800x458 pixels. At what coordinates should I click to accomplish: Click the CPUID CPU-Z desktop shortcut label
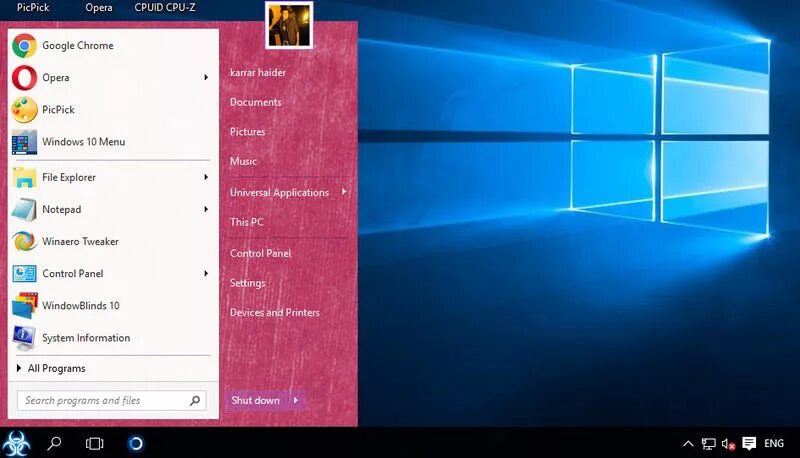pos(165,8)
